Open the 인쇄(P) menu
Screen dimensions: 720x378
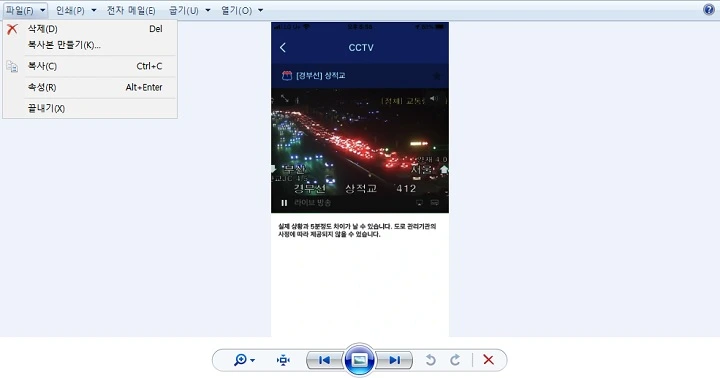pos(70,10)
